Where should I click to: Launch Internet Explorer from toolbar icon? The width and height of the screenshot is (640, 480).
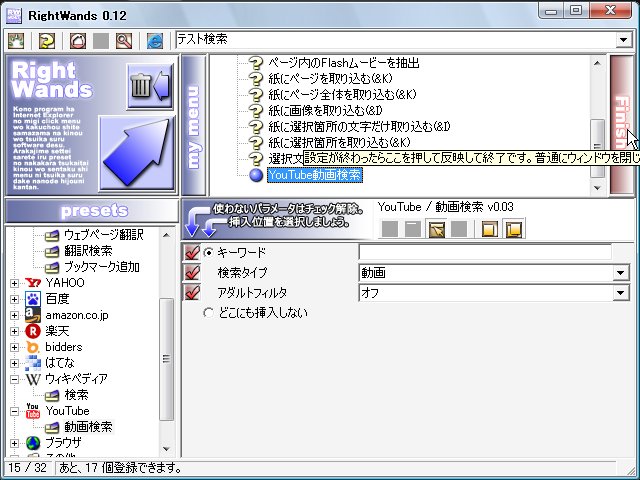pos(155,41)
